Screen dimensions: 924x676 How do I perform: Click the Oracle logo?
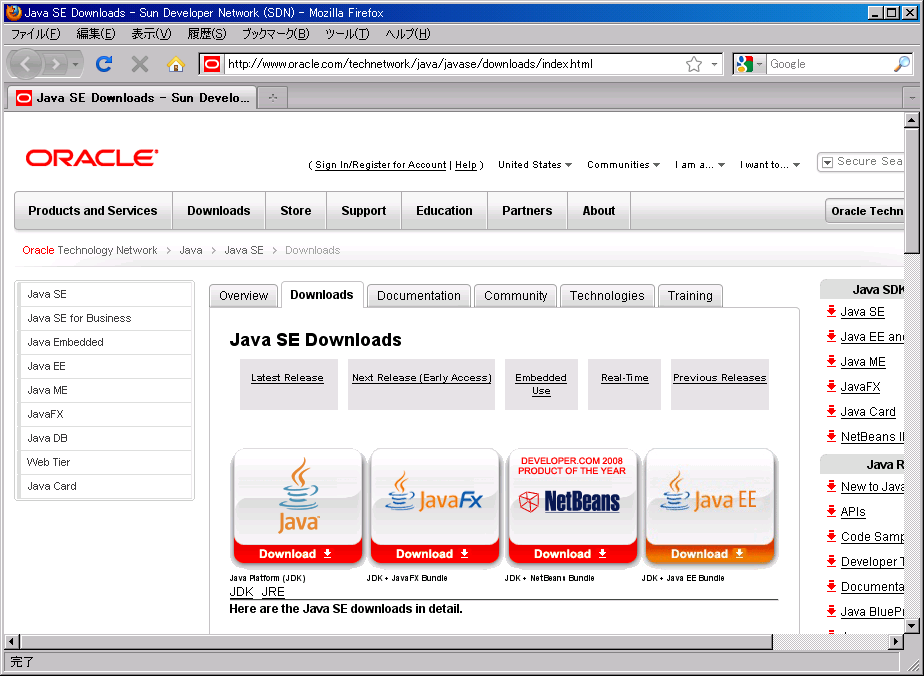click(x=91, y=158)
